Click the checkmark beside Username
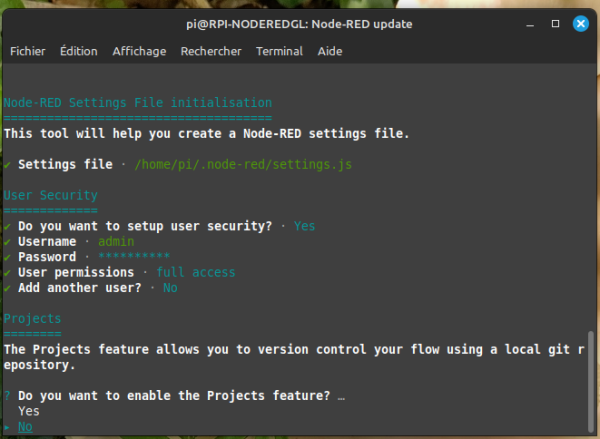The height and width of the screenshot is (439, 600). click(x=7, y=242)
